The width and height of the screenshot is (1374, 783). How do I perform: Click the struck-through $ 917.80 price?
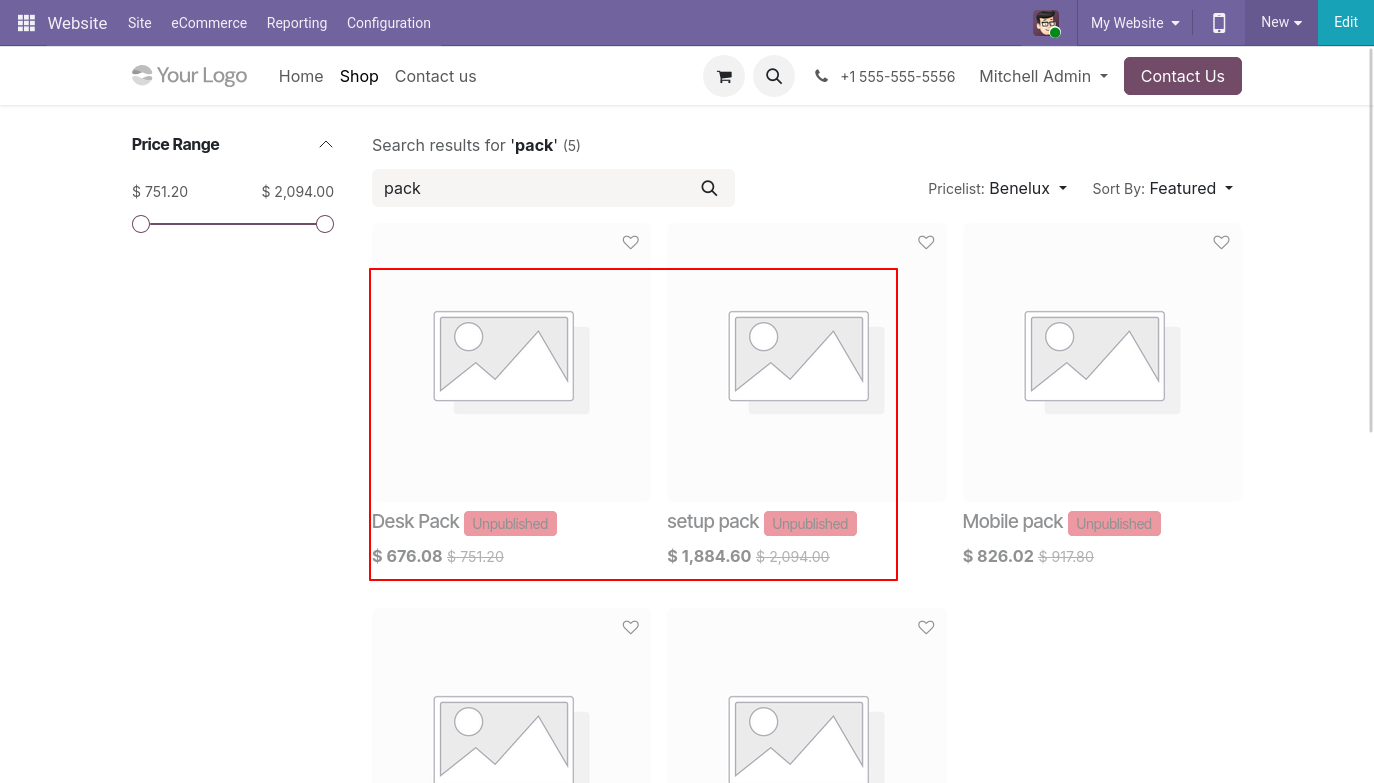[1066, 557]
